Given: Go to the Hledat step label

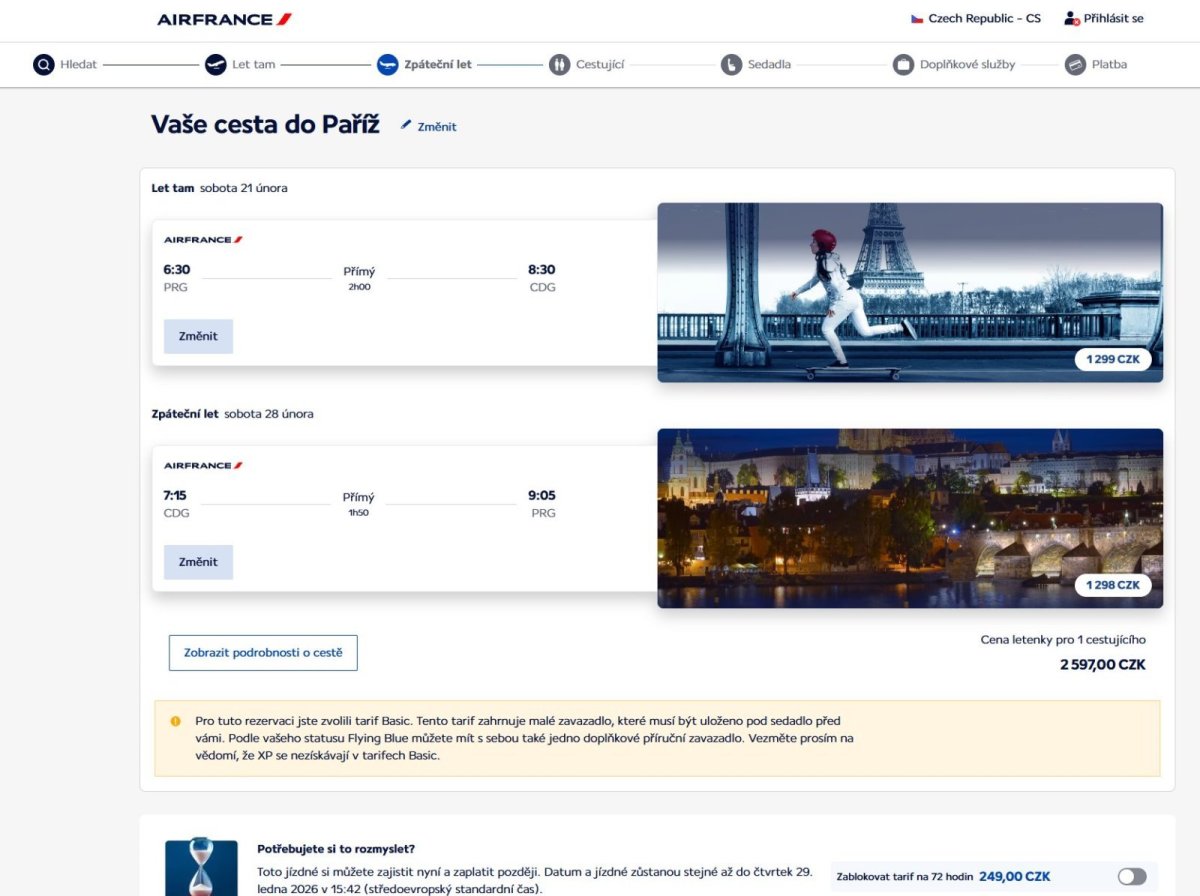Looking at the screenshot, I should click(x=79, y=65).
